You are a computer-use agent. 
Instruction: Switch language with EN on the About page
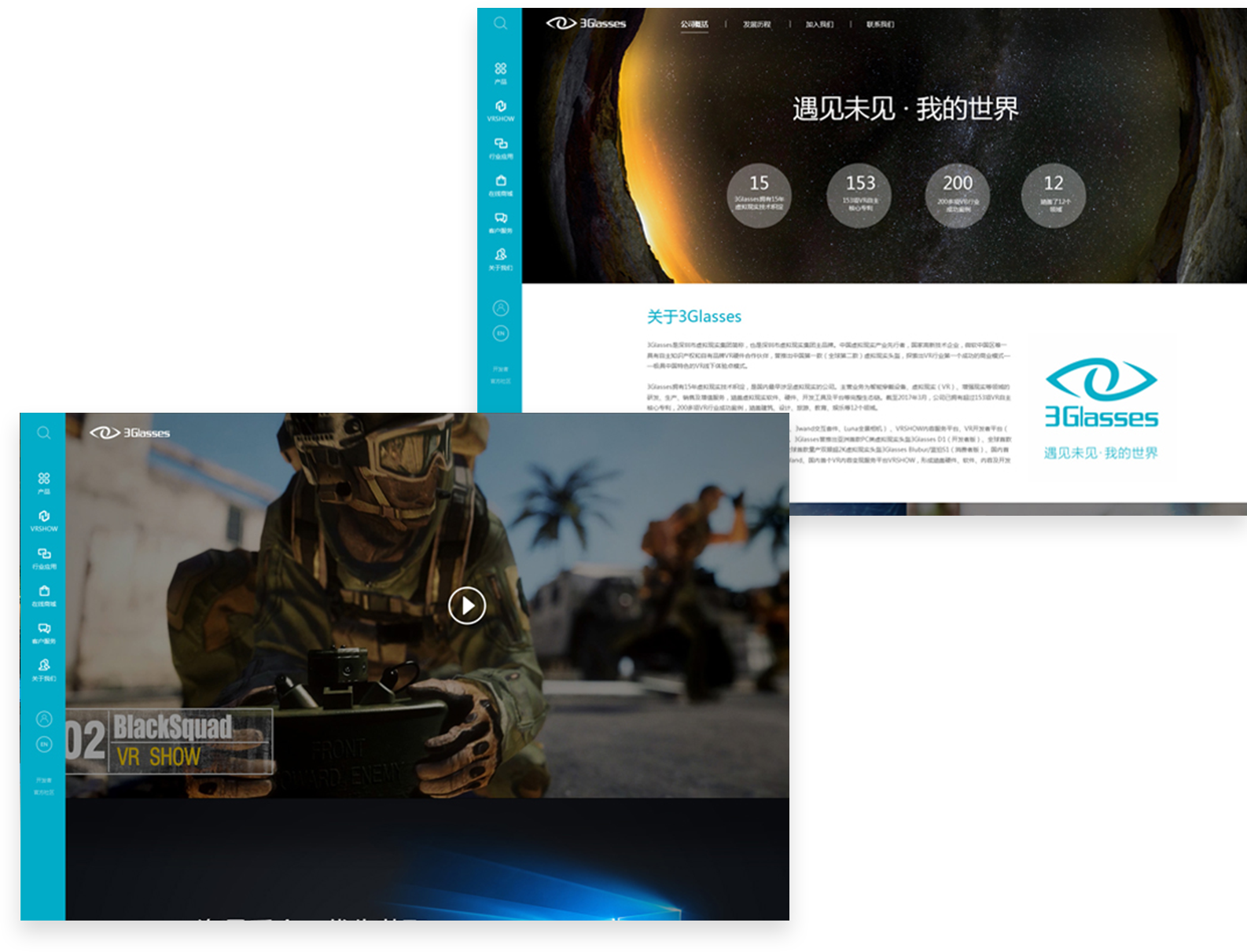(500, 333)
